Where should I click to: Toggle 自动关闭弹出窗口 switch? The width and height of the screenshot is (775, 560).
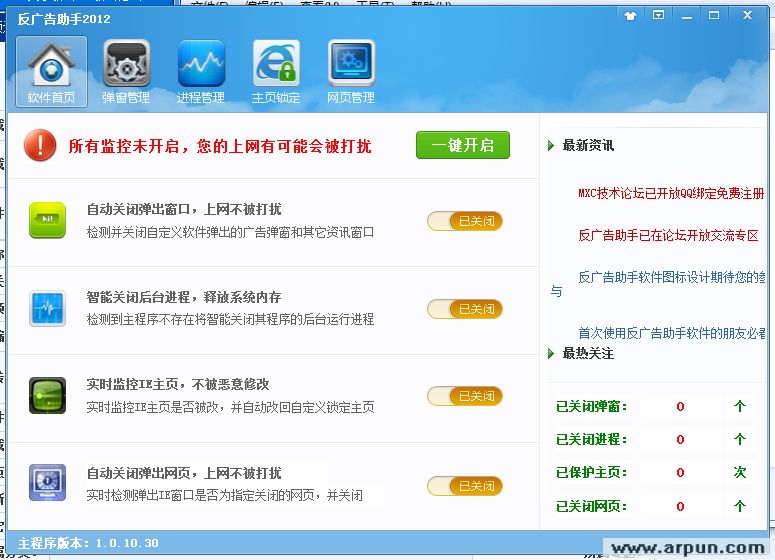465,221
